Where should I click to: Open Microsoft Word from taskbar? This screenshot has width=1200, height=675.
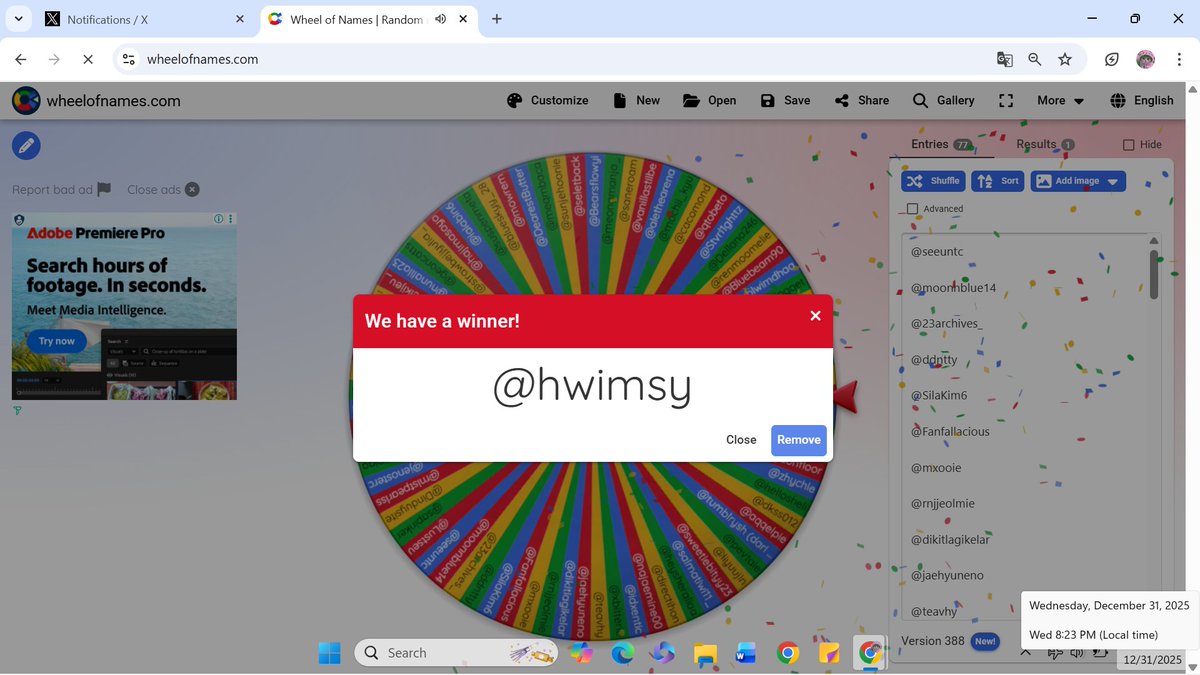coord(746,653)
